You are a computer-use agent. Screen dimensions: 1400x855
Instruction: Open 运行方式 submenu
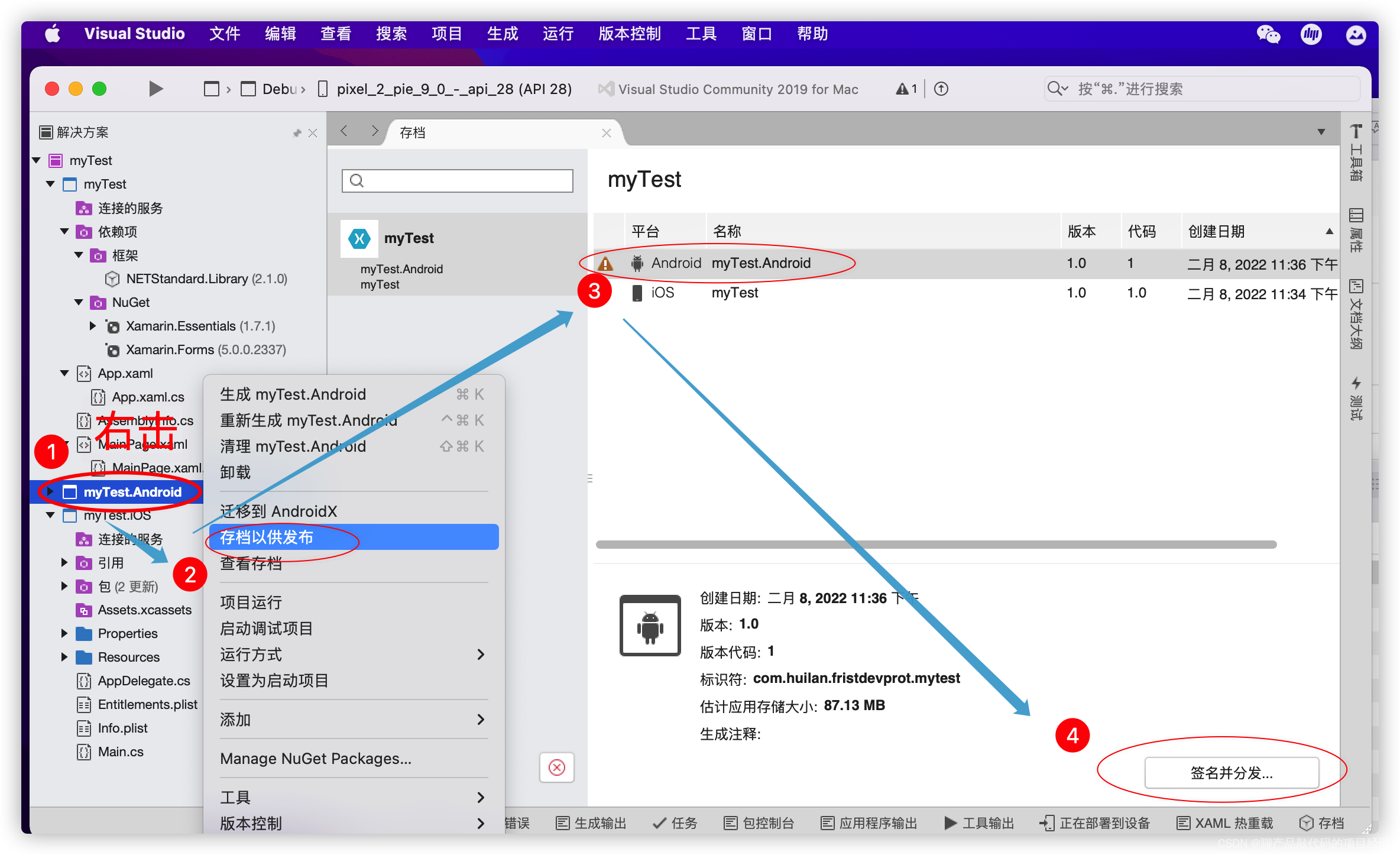pyautogui.click(x=354, y=654)
